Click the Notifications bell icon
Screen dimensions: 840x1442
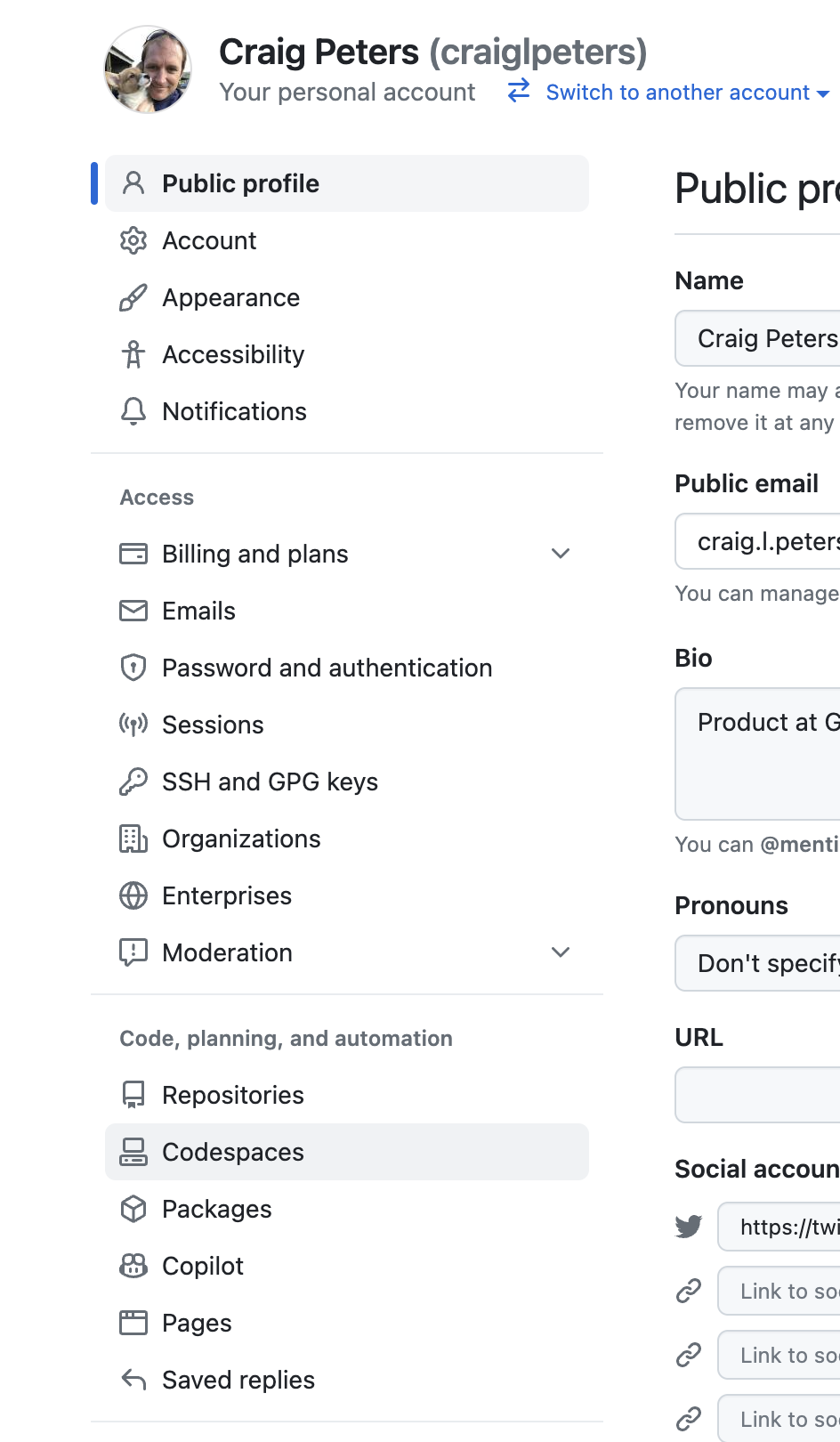[133, 411]
